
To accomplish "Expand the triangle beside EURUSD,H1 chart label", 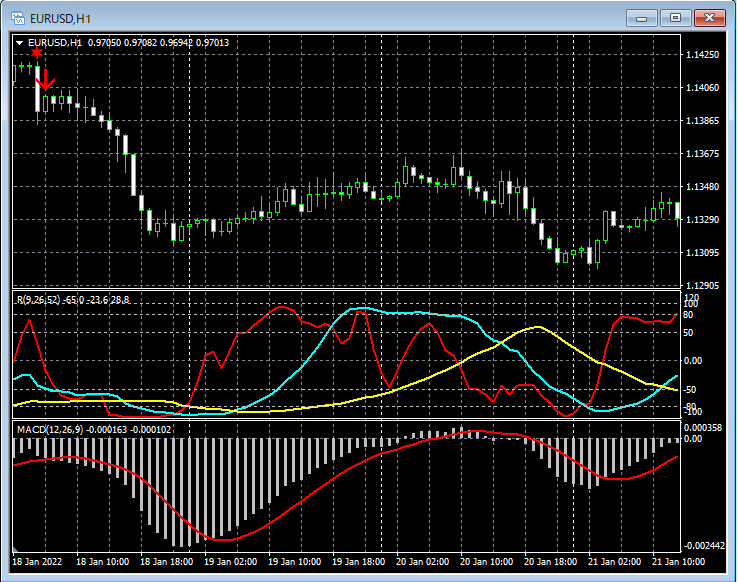I will [19, 43].
